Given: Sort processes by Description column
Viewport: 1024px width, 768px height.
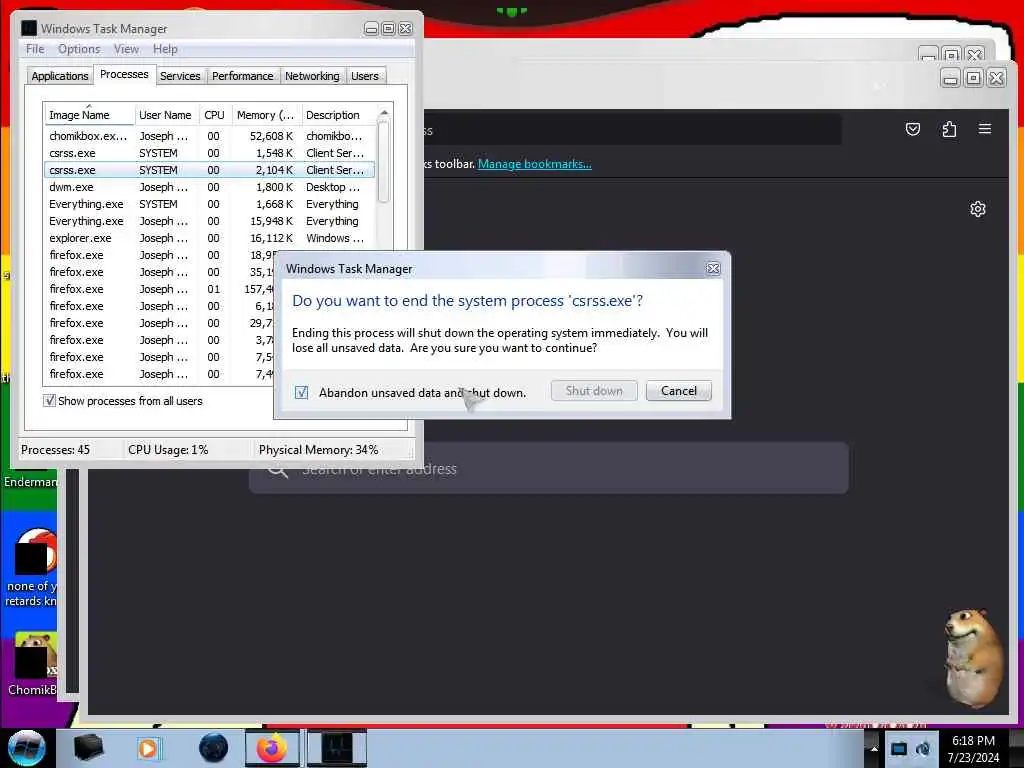Looking at the screenshot, I should point(338,115).
